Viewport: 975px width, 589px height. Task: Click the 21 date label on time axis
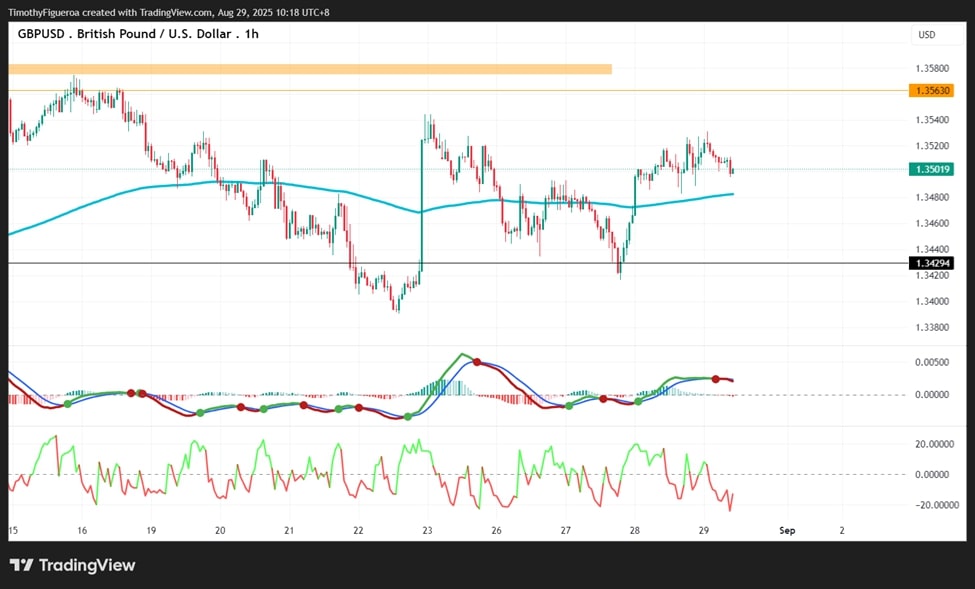289,531
